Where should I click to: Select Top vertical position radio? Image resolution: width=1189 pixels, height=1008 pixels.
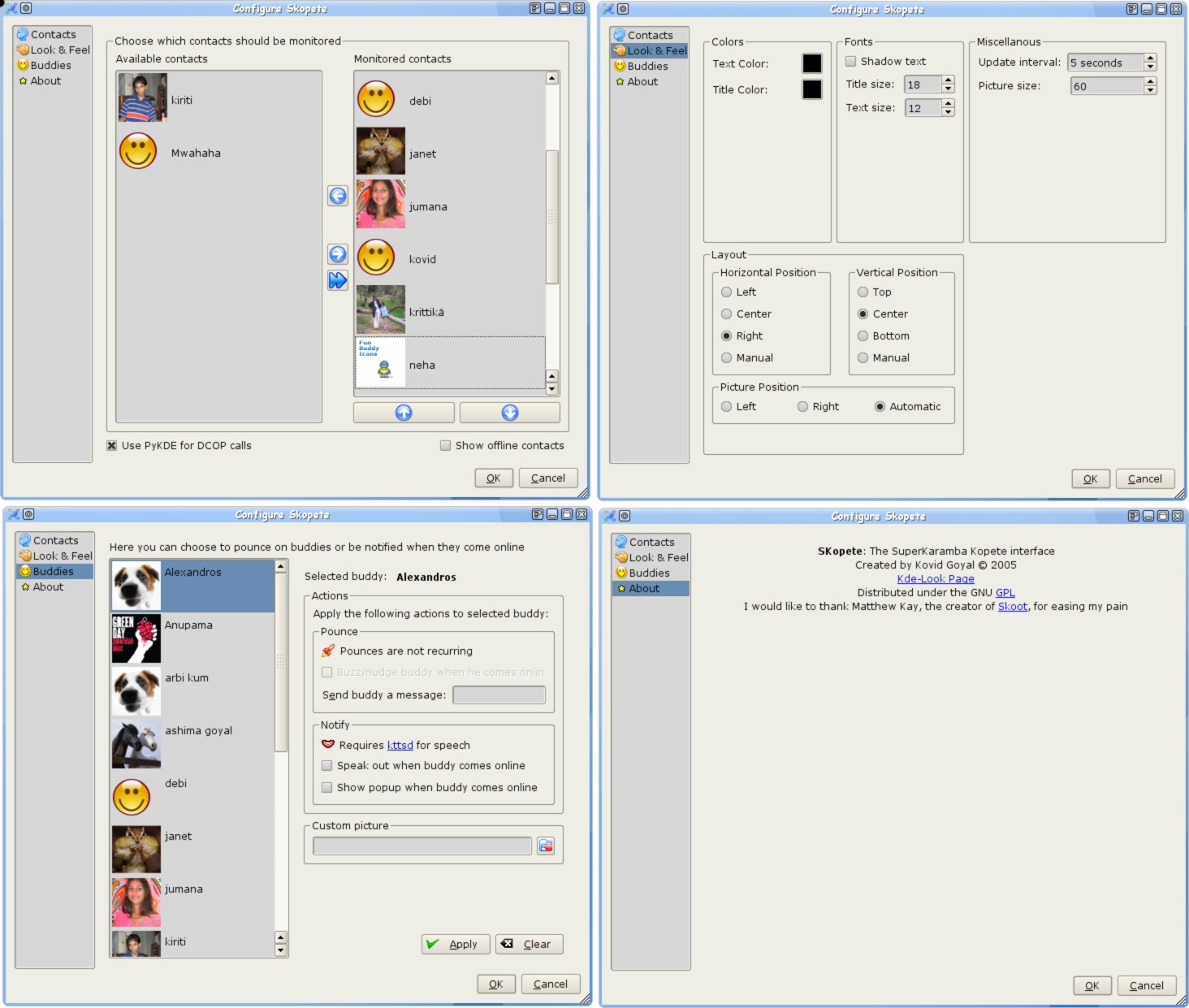click(863, 292)
